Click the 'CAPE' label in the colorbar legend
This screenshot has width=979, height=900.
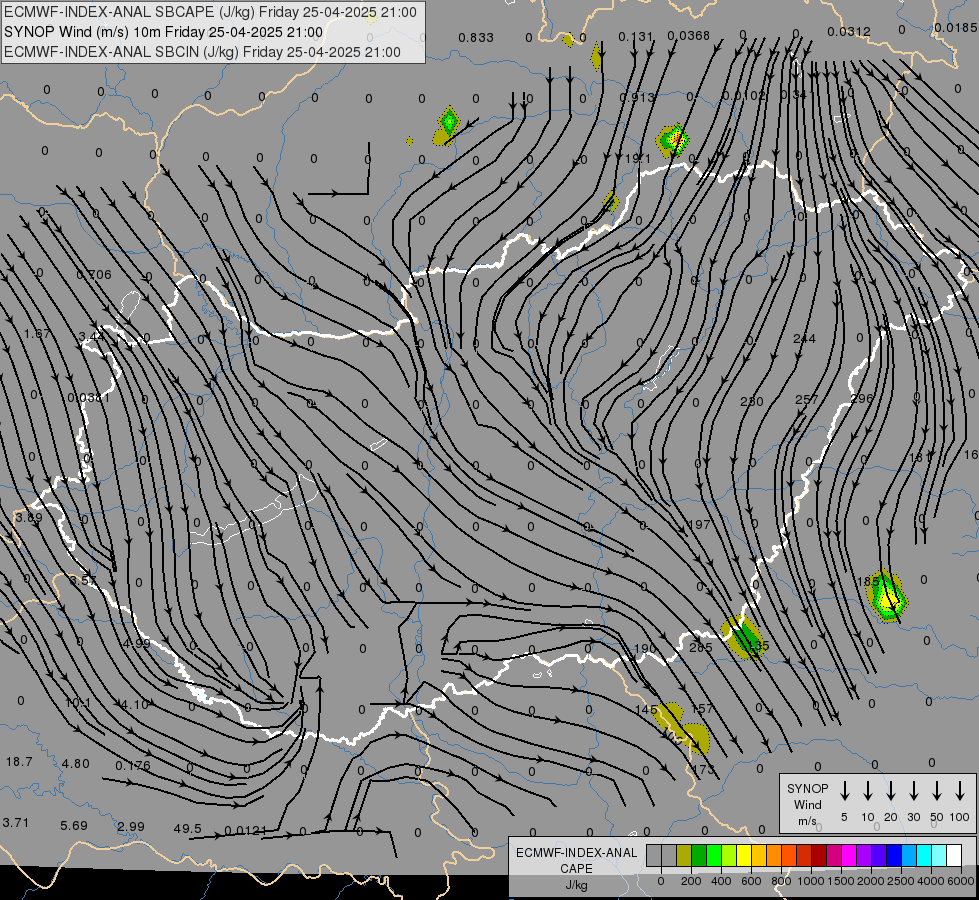(x=576, y=868)
